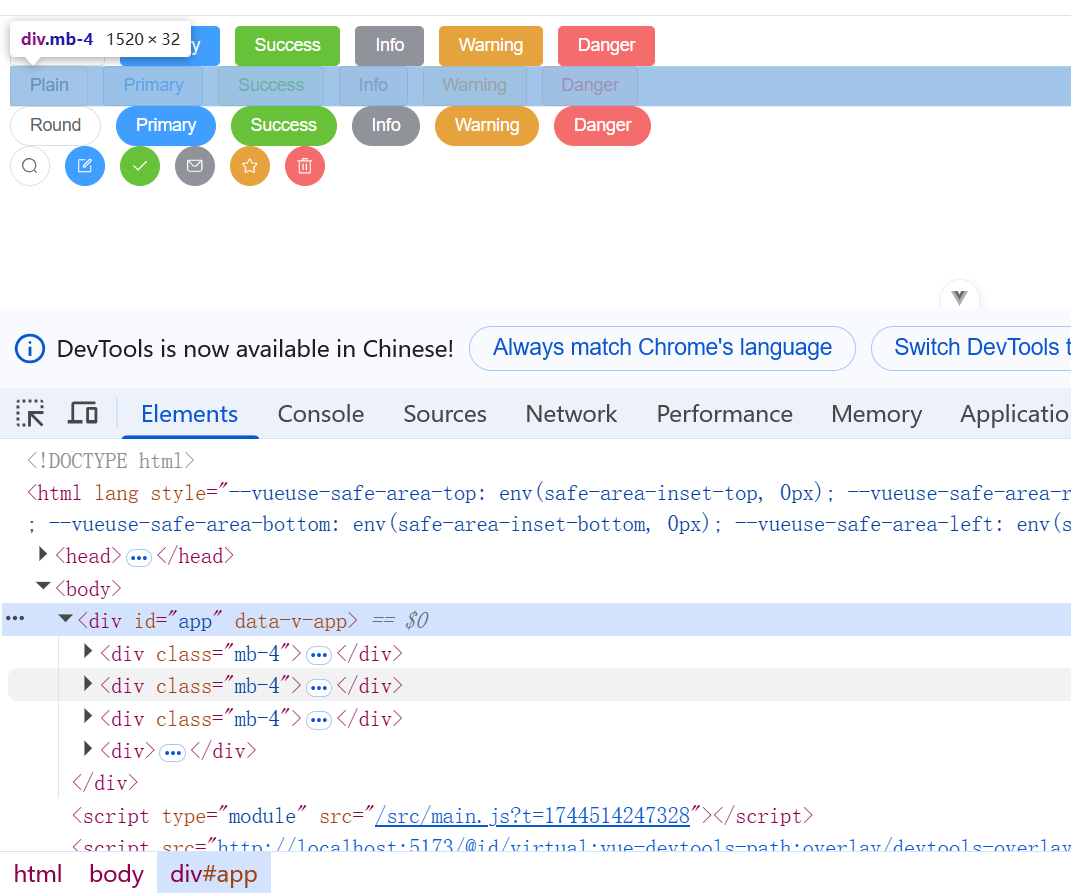Select body in the breadcrumb bar
This screenshot has width=1071, height=893.
[116, 874]
